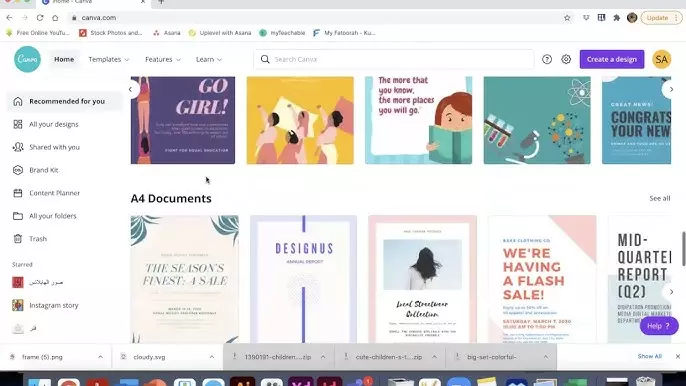686x386 pixels.
Task: Open the Uplevel with Asana bookmark
Action: coord(220,33)
